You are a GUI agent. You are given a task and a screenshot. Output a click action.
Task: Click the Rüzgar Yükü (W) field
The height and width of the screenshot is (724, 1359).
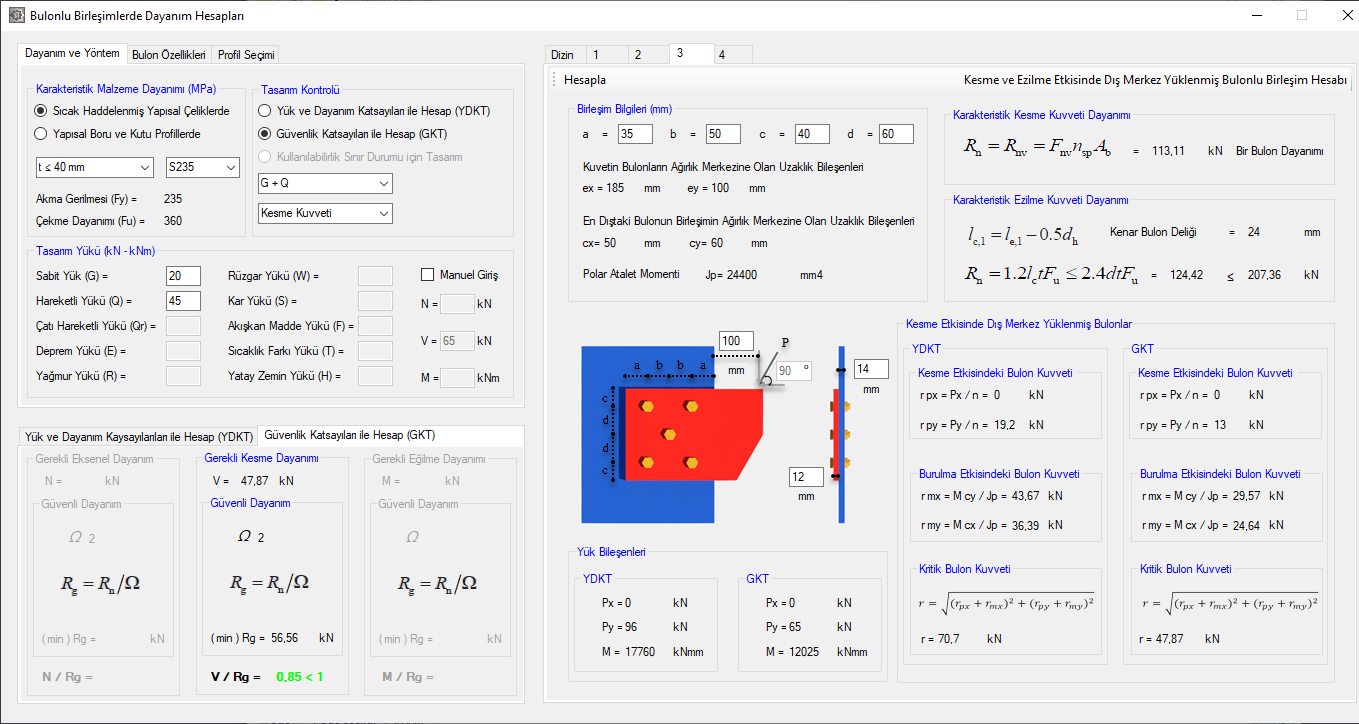pyautogui.click(x=375, y=276)
